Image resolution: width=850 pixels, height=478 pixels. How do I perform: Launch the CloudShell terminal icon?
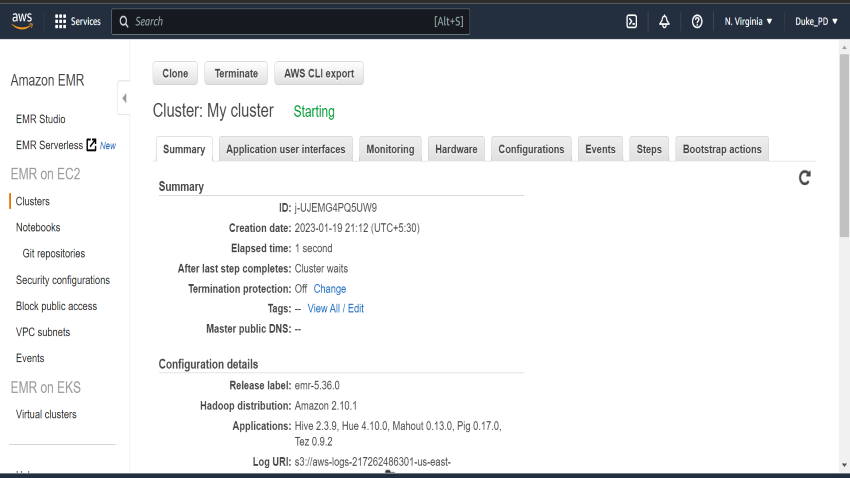632,21
